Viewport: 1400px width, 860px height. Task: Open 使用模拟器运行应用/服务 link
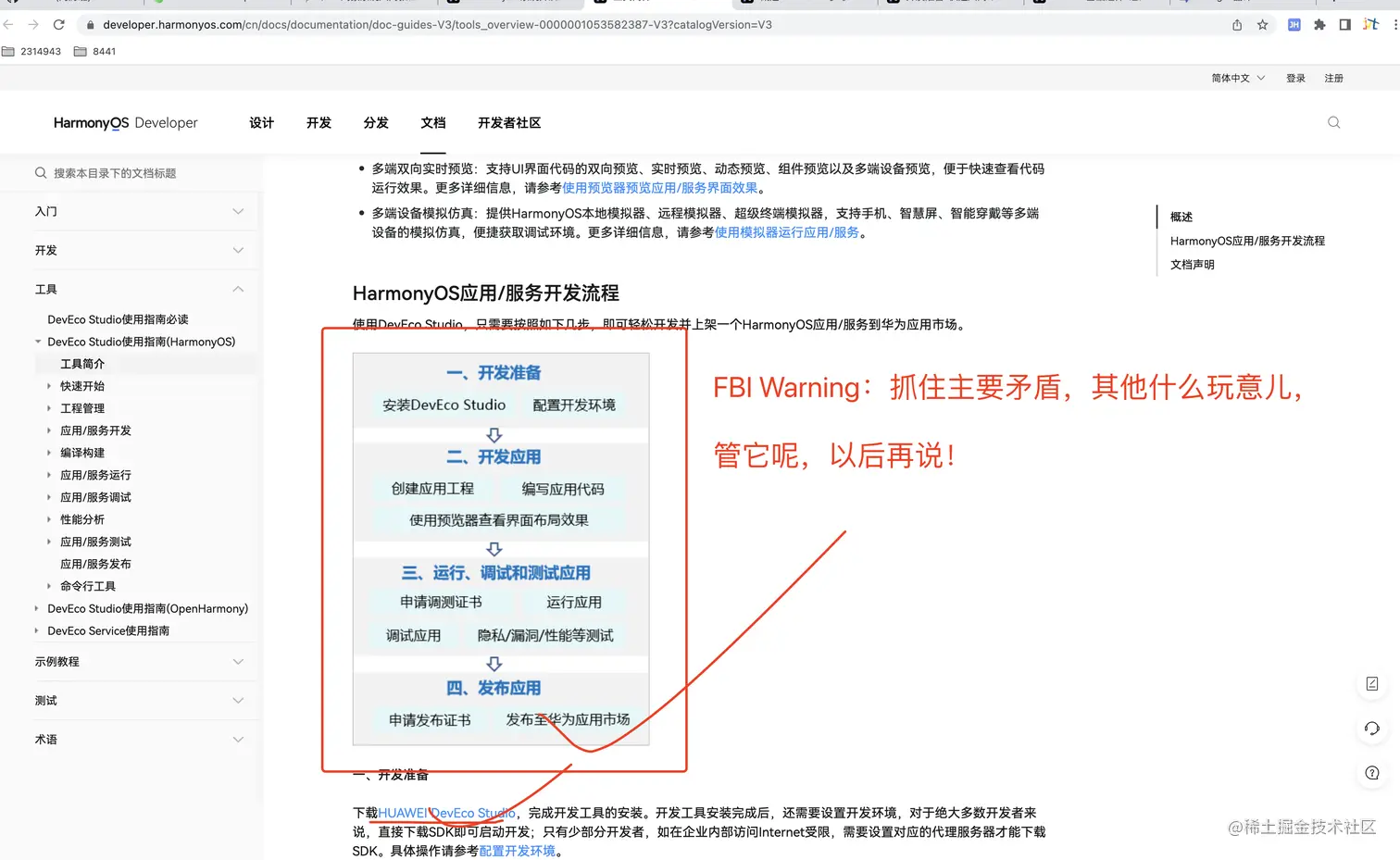(x=786, y=232)
